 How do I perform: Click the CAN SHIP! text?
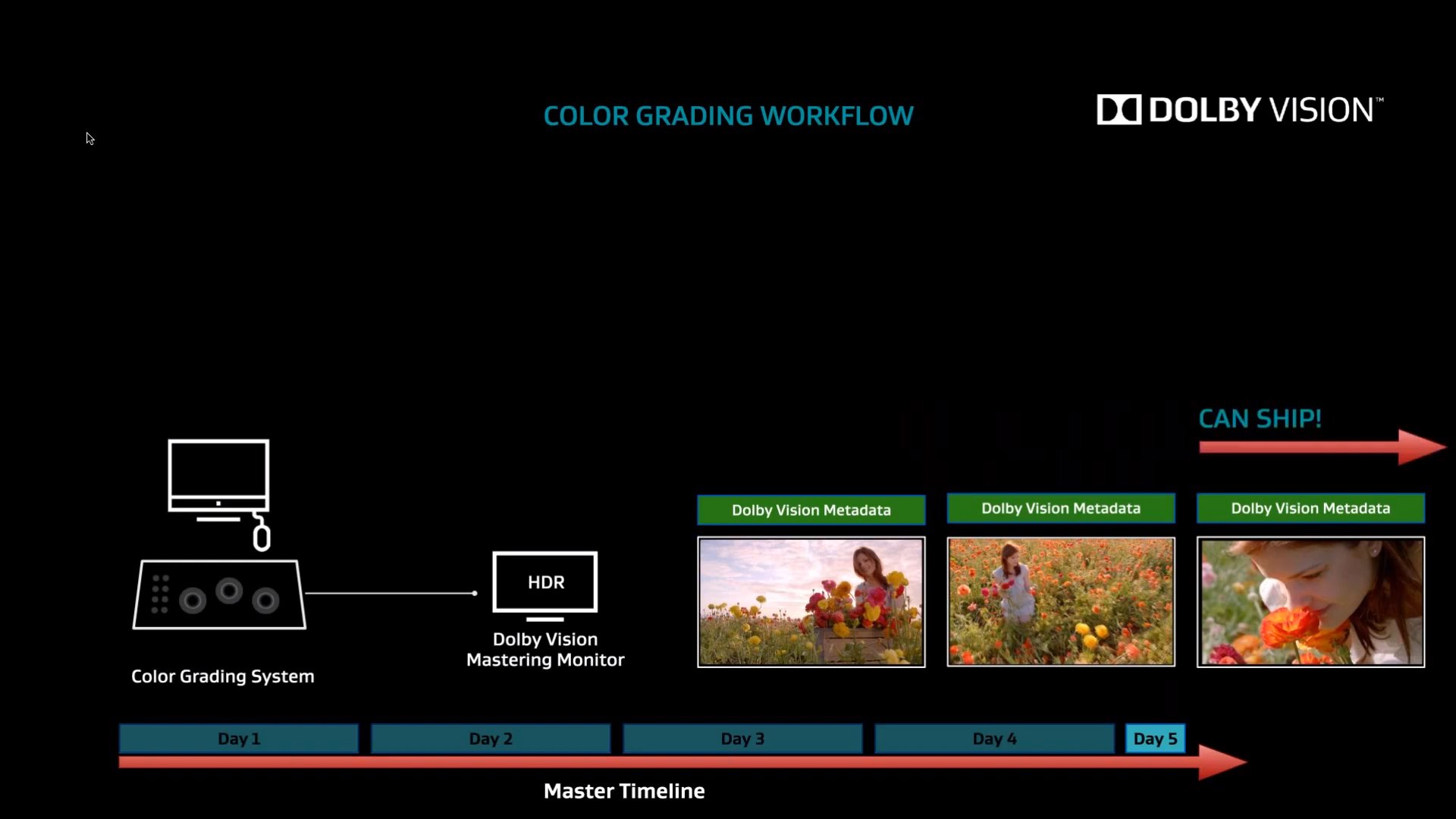(x=1260, y=419)
